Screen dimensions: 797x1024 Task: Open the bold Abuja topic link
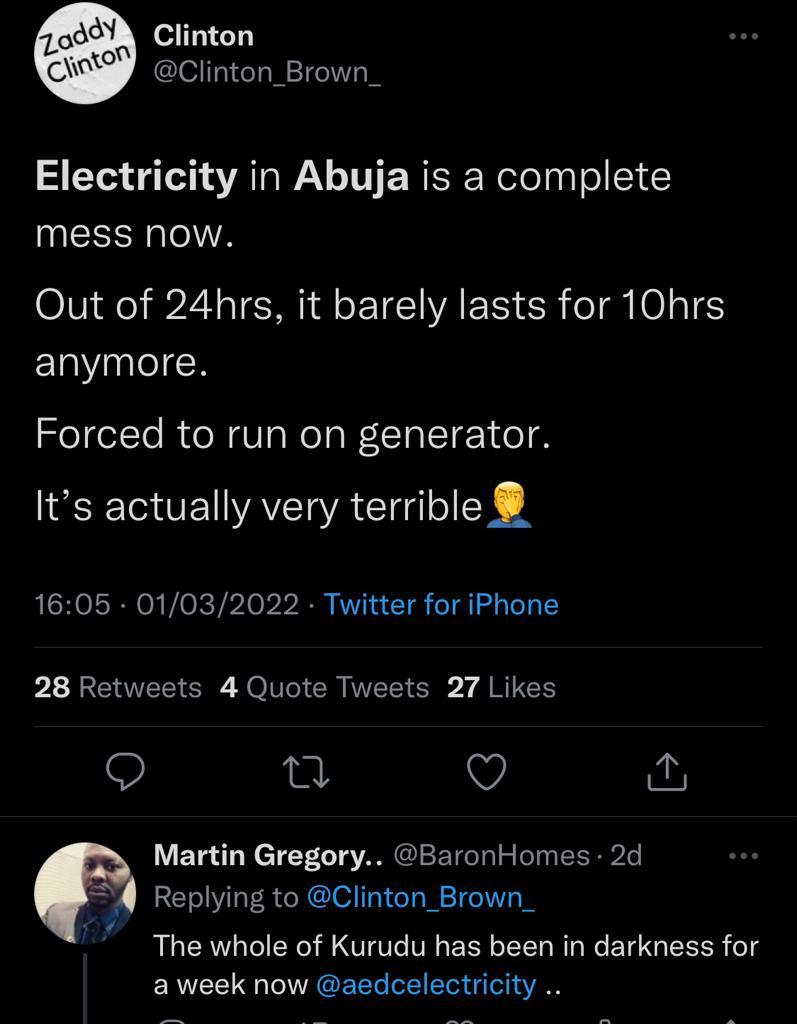[x=351, y=177]
